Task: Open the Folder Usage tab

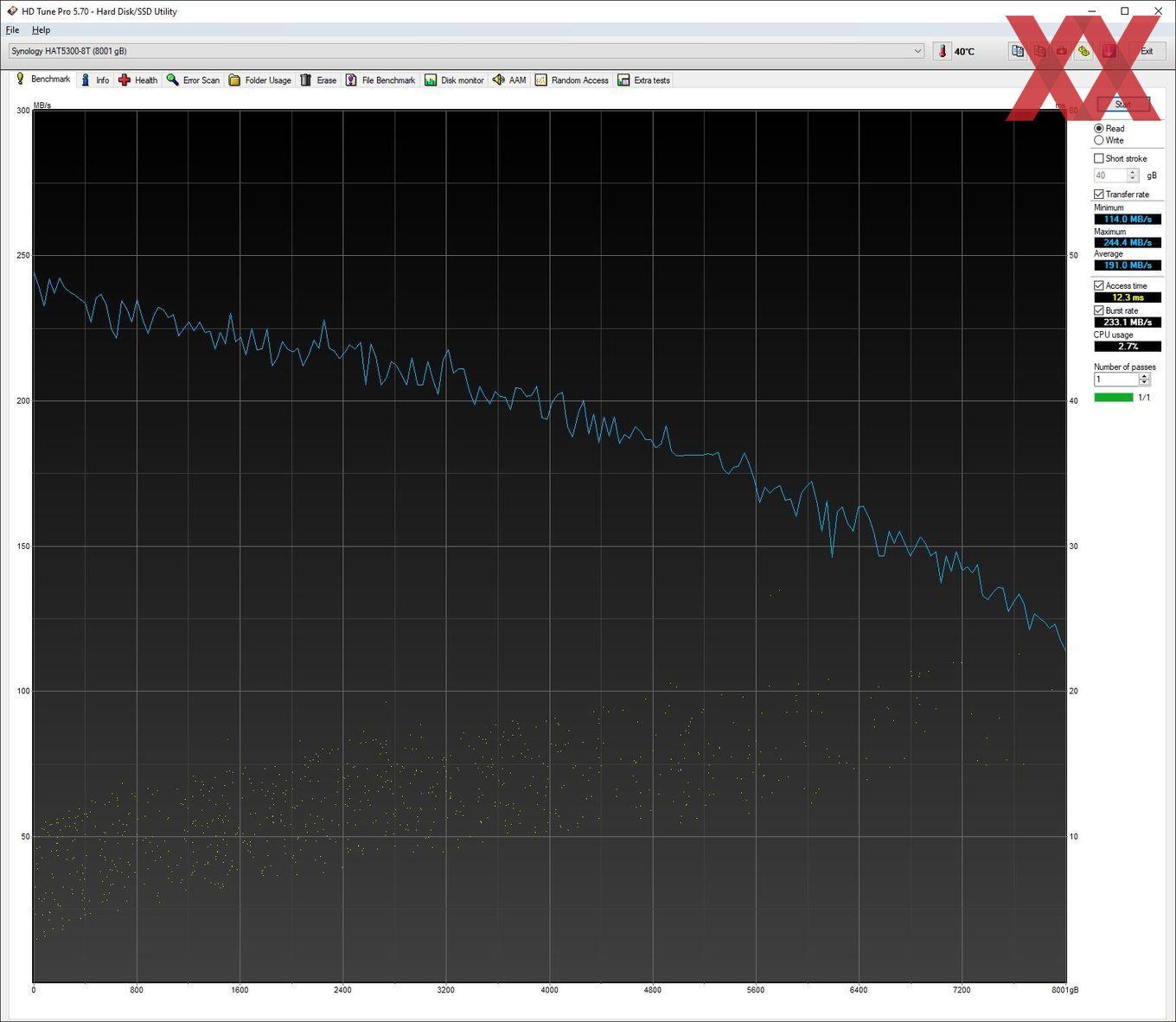Action: click(259, 80)
